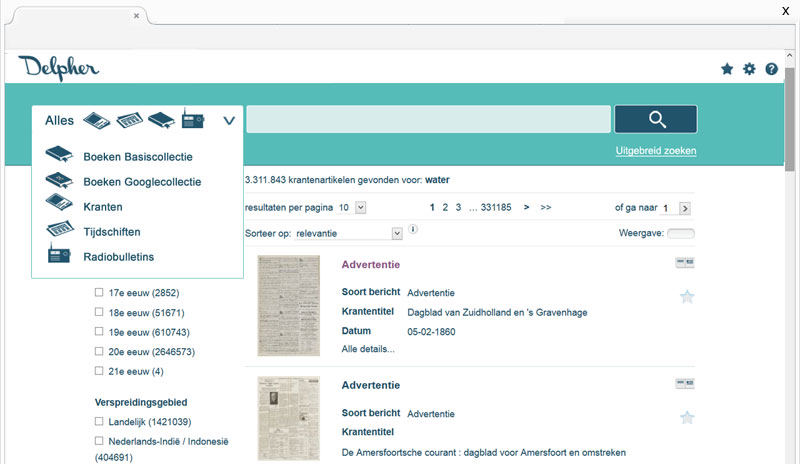
Task: Toggle the Weergave view switch
Action: click(681, 233)
